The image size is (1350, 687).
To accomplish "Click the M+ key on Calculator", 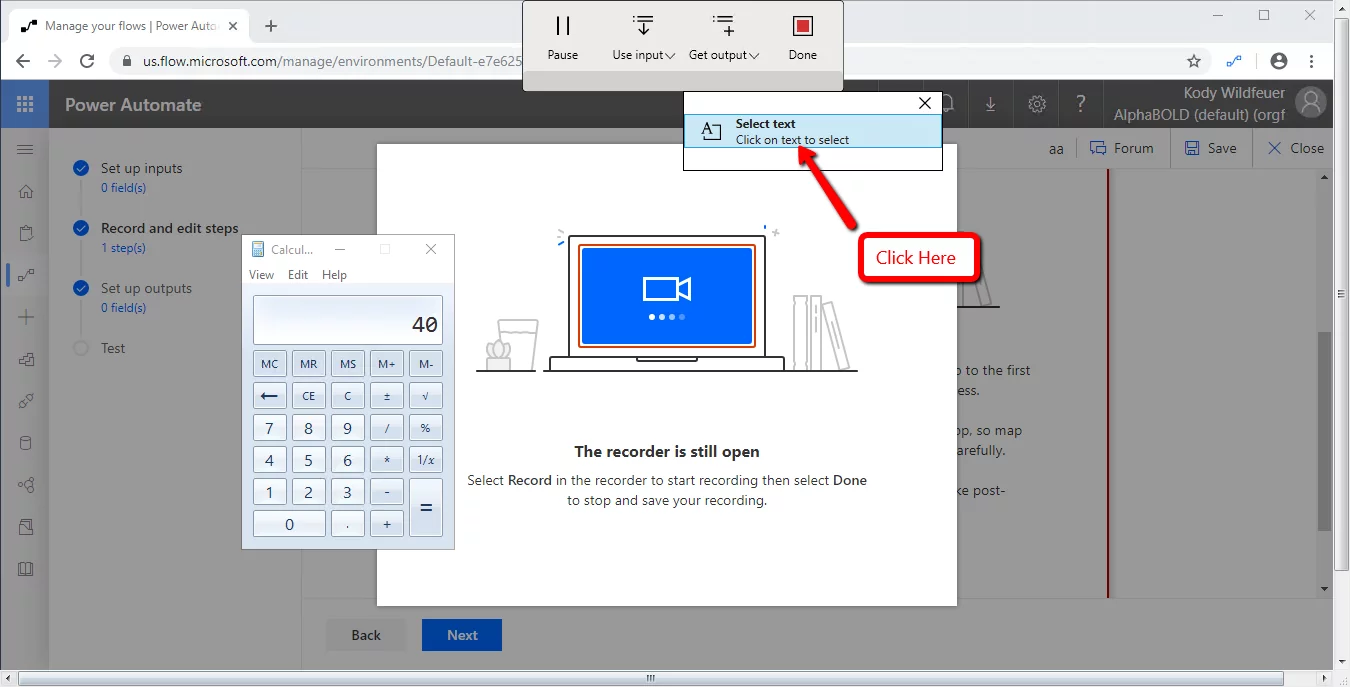I will click(x=387, y=364).
